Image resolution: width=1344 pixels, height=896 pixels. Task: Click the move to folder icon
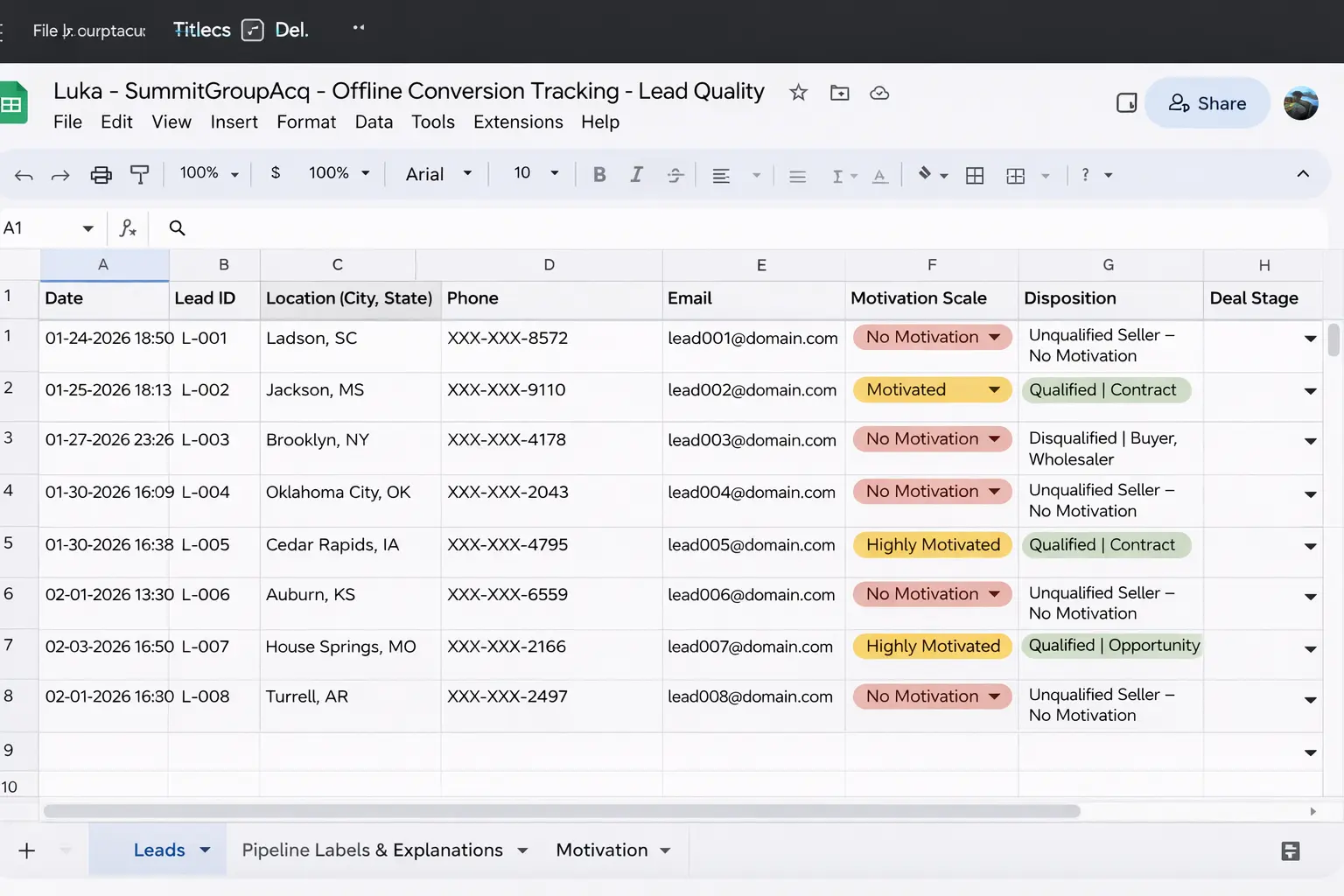840,93
